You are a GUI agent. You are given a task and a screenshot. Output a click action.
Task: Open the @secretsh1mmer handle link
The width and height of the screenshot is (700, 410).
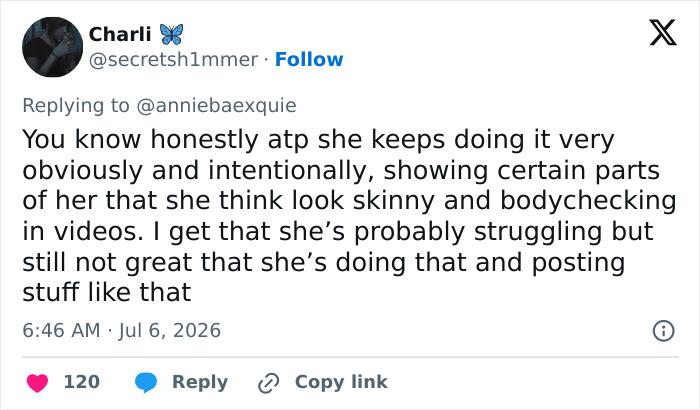click(x=173, y=60)
